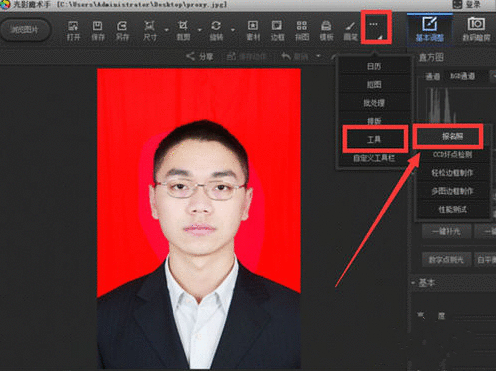Expand the arrow next to 旋转
The image size is (496, 371).
coord(233,30)
